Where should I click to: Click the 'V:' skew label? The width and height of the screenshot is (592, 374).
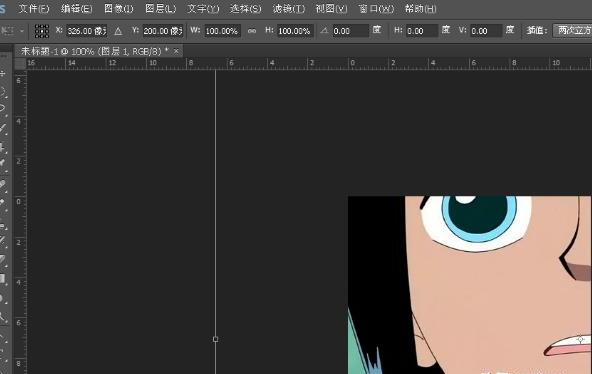[x=462, y=30]
